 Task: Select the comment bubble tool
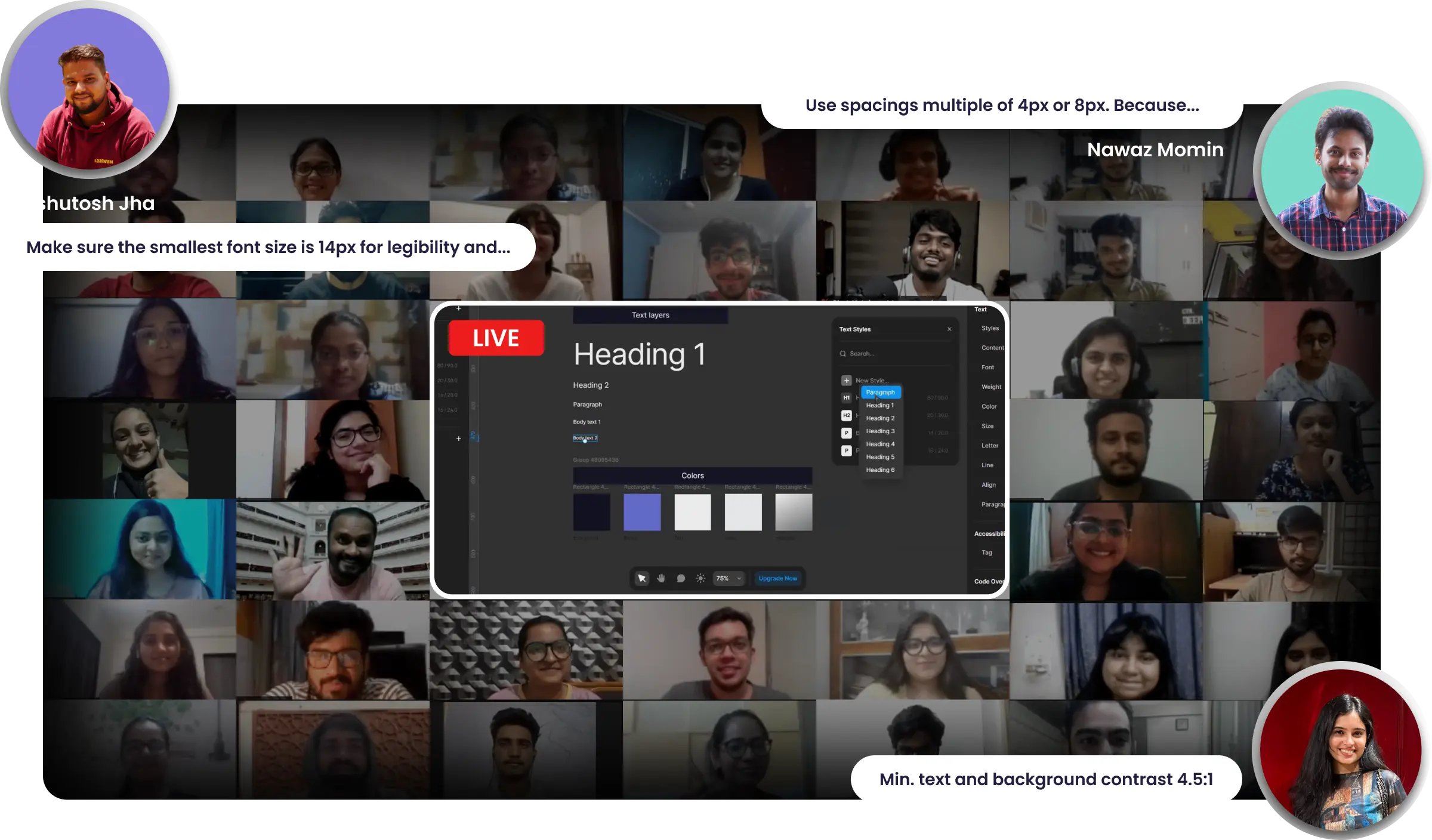[x=681, y=578]
